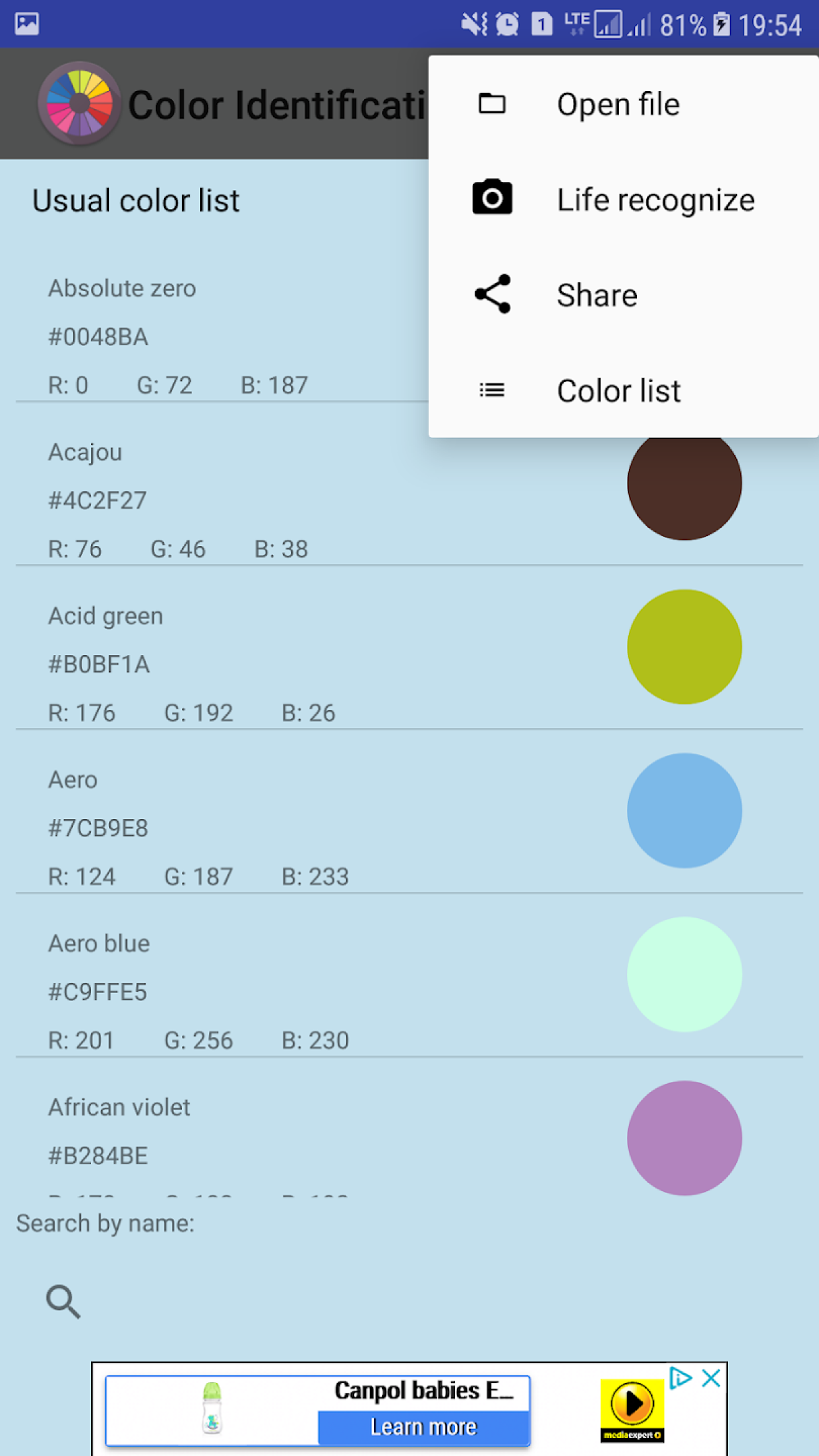The image size is (819, 1456).
Task: Open the Canpol babies ad title
Action: pos(424,1391)
